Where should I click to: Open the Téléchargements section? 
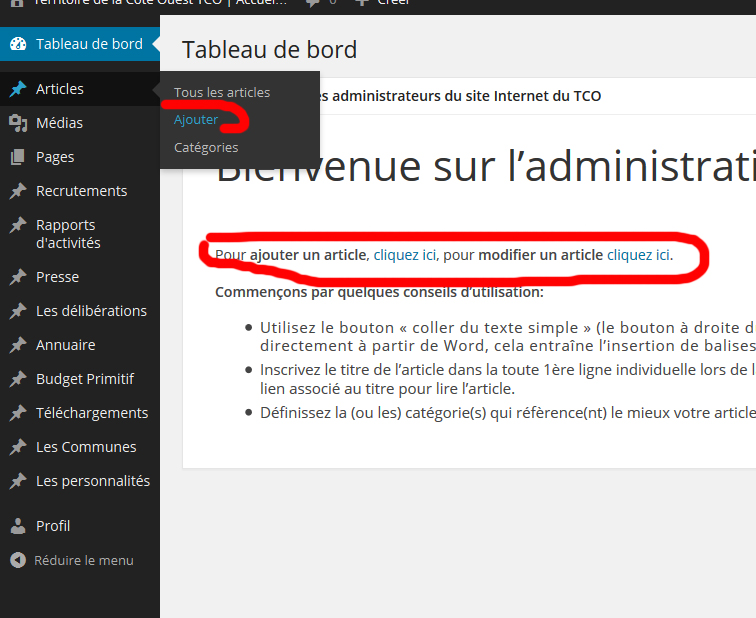tap(80, 413)
